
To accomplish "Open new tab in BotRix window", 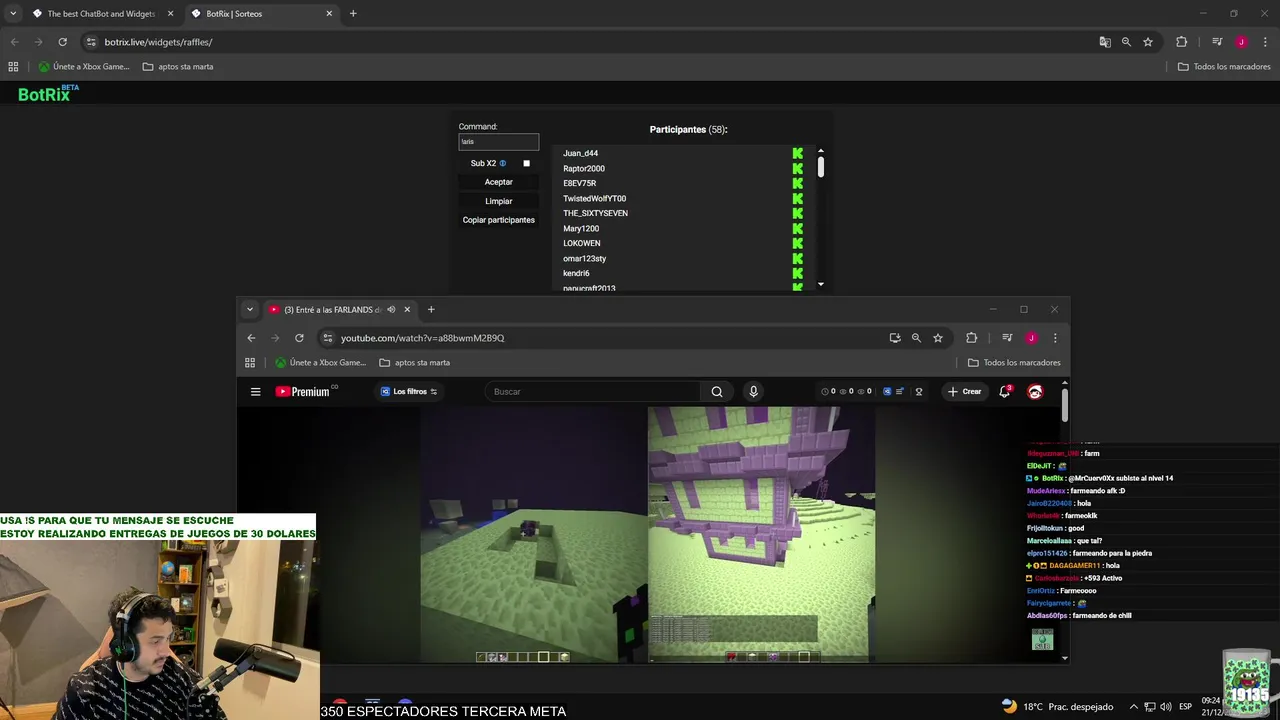I will click(x=353, y=14).
